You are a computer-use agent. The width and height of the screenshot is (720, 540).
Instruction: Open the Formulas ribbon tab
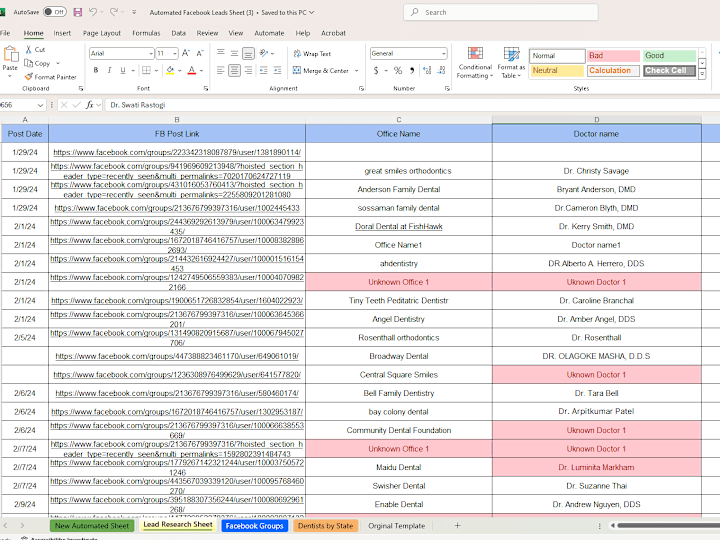pos(146,33)
